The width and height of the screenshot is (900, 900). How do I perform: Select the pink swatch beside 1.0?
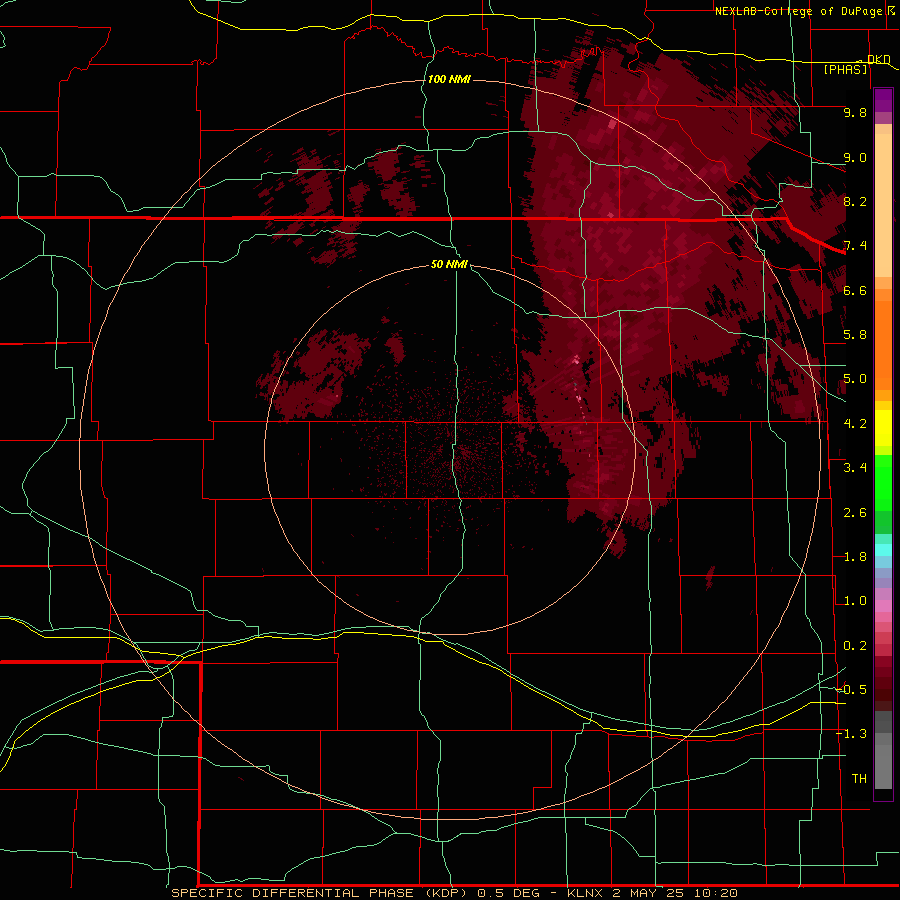coord(883,606)
